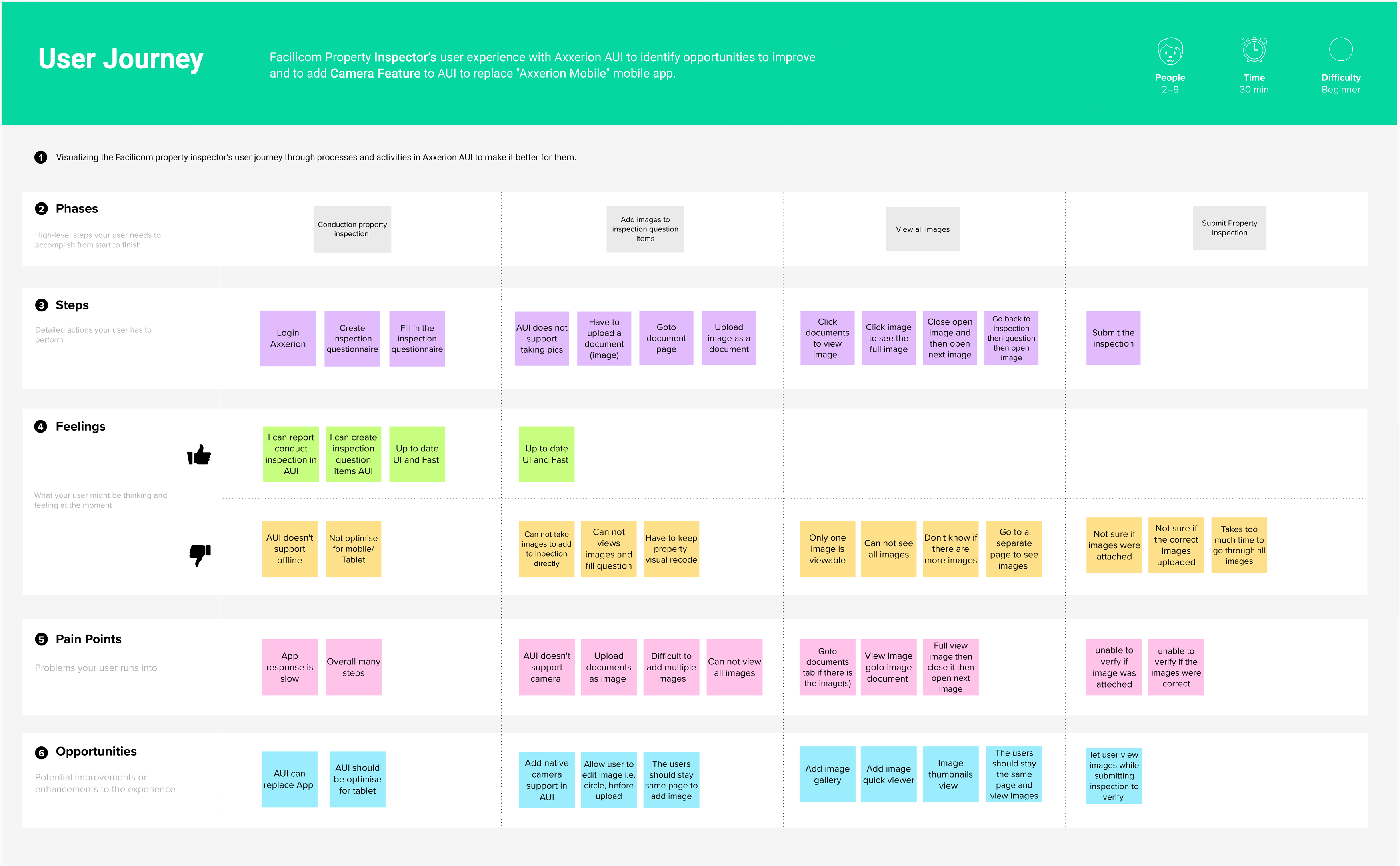Viewport: 1400px width, 866px height.
Task: Select 'Go to a separate page to see images' note
Action: (x=1014, y=549)
